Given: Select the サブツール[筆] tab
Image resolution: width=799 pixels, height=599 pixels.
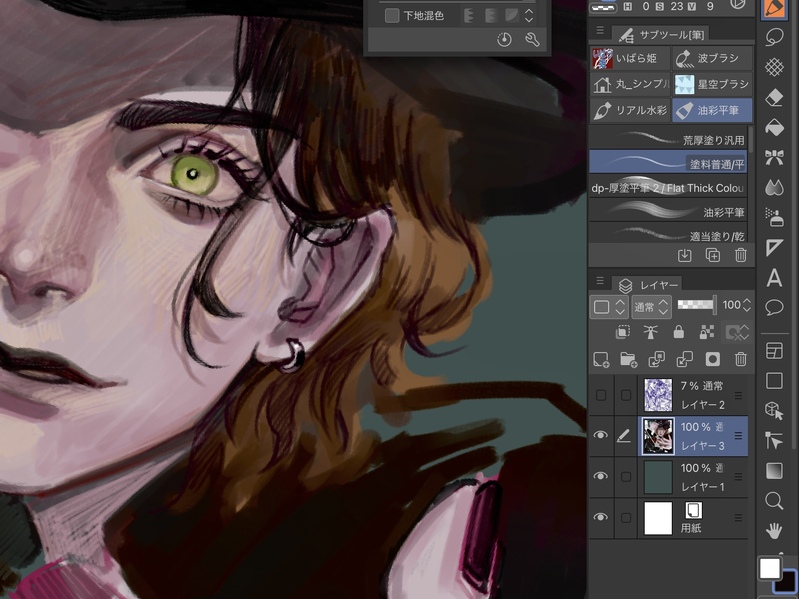Looking at the screenshot, I should point(661,34).
